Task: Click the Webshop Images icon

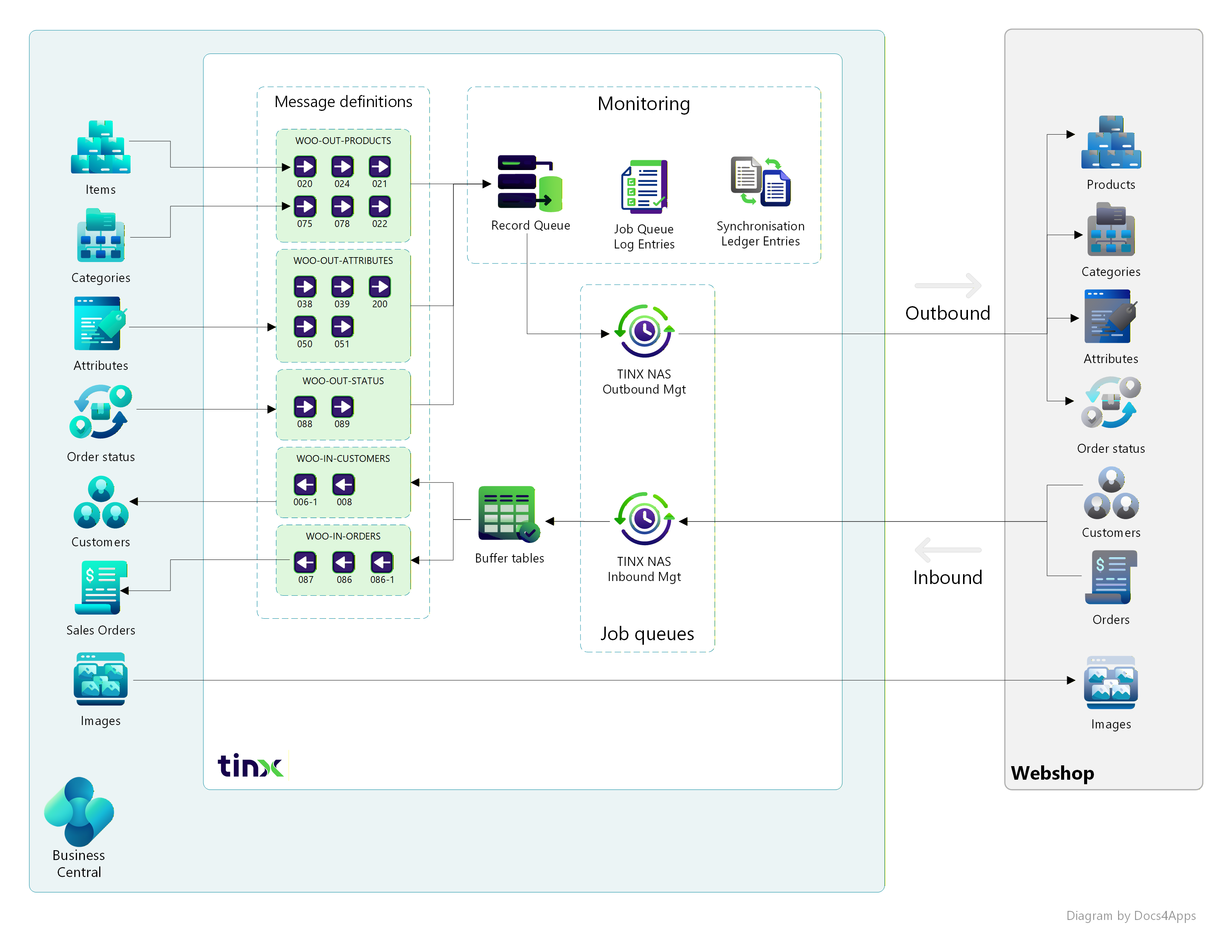Action: point(1111,682)
